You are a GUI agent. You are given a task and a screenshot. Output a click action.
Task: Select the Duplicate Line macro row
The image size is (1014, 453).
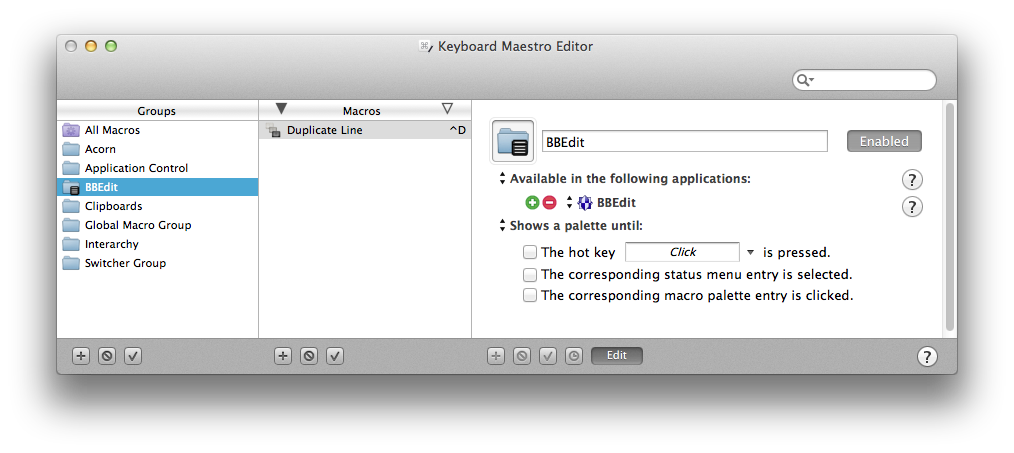[x=365, y=130]
